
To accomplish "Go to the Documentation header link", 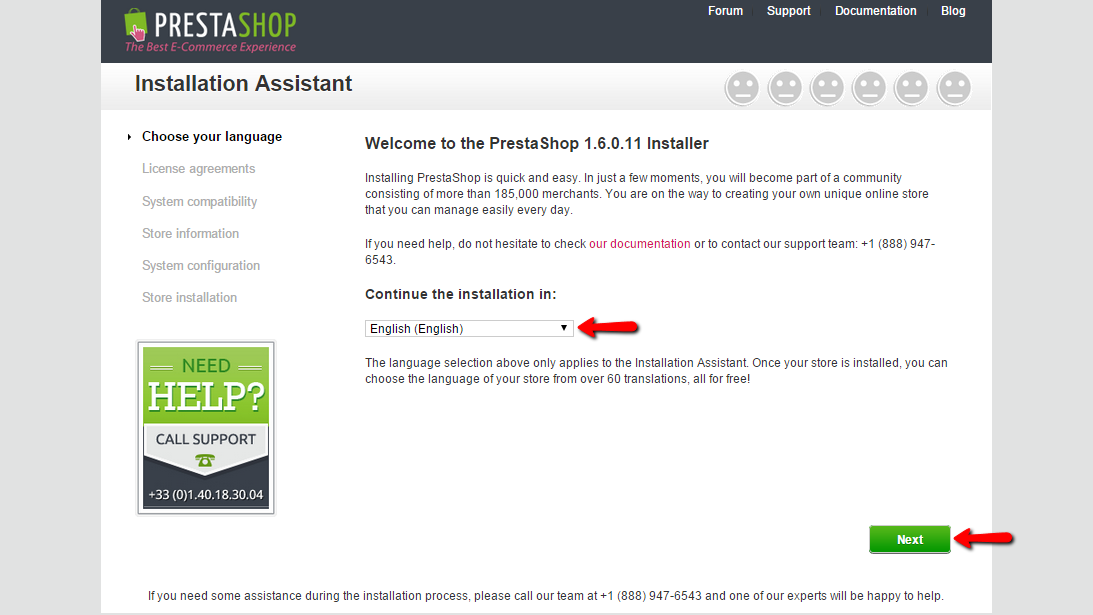I will click(x=876, y=11).
